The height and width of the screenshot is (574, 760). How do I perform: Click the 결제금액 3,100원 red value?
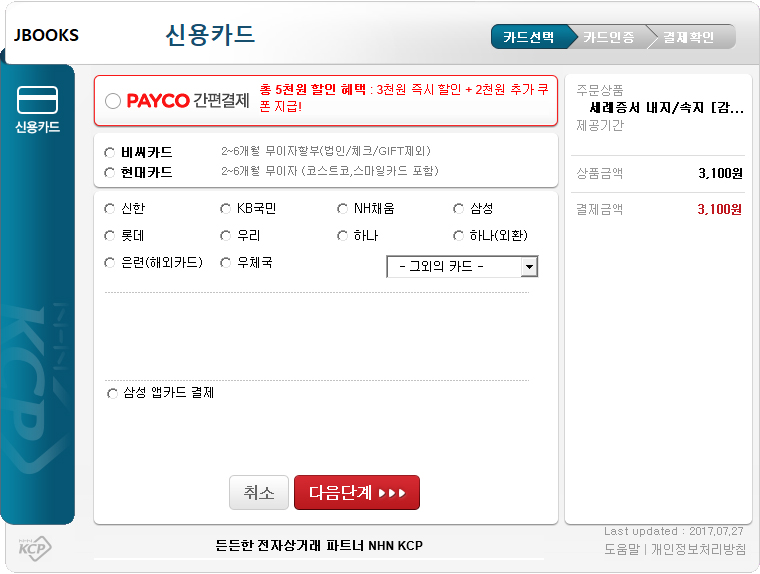719,209
